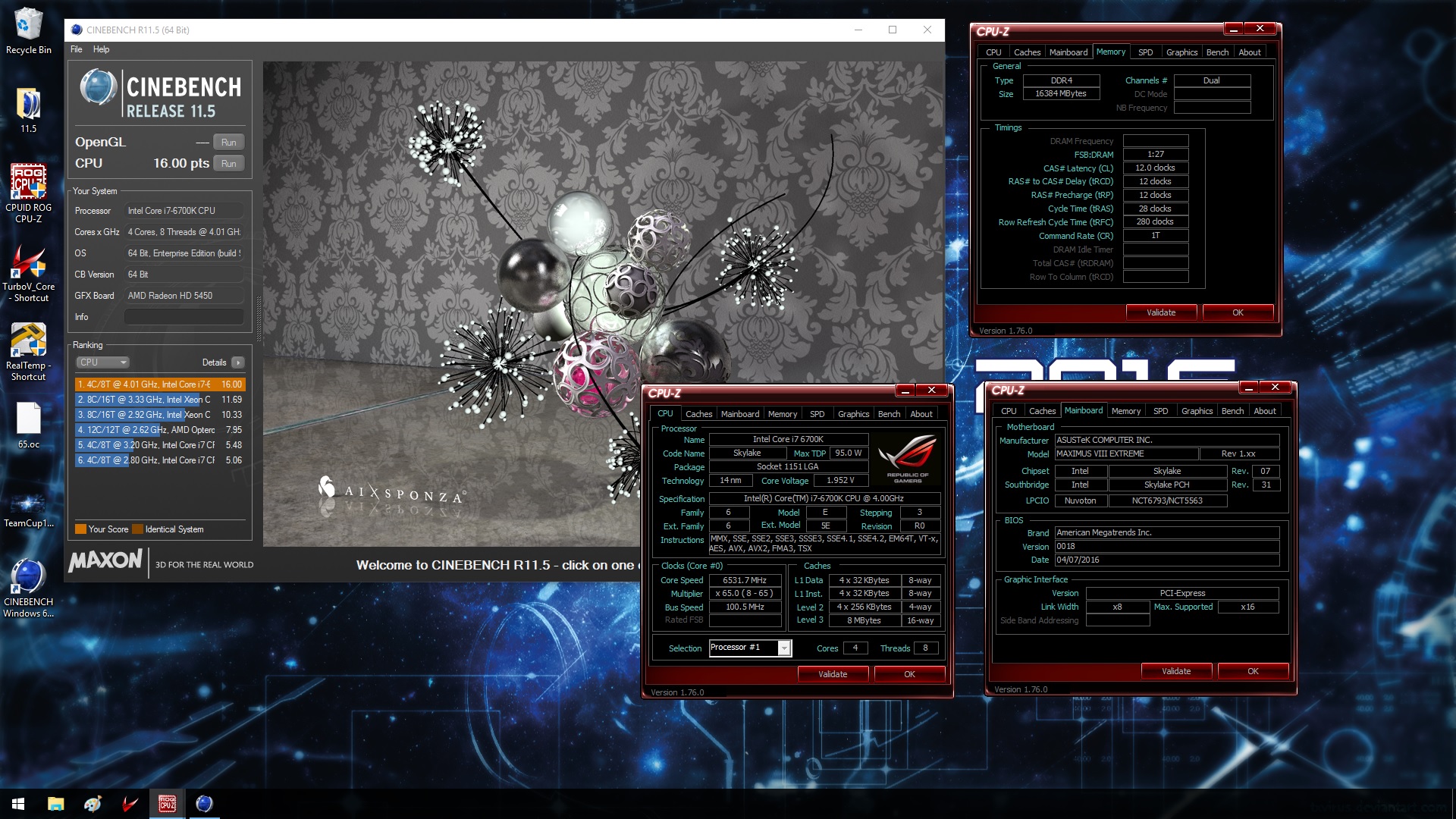Viewport: 1456px width, 819px height.
Task: Click the Cinebench globe logo
Action: coord(99,86)
